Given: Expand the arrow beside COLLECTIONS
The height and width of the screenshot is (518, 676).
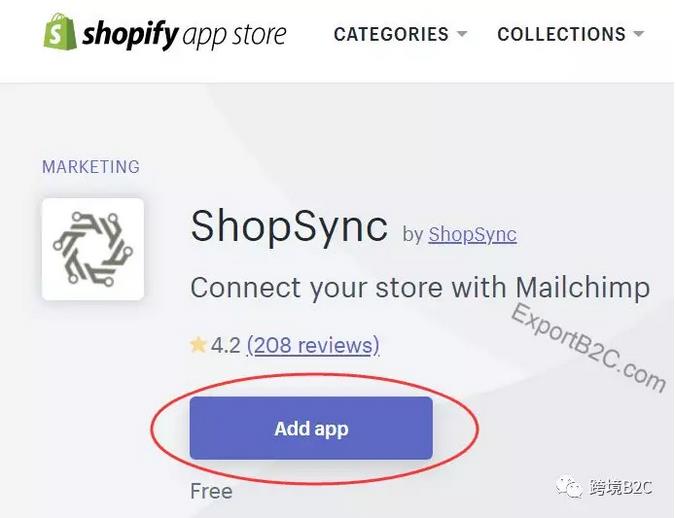Looking at the screenshot, I should (x=639, y=34).
